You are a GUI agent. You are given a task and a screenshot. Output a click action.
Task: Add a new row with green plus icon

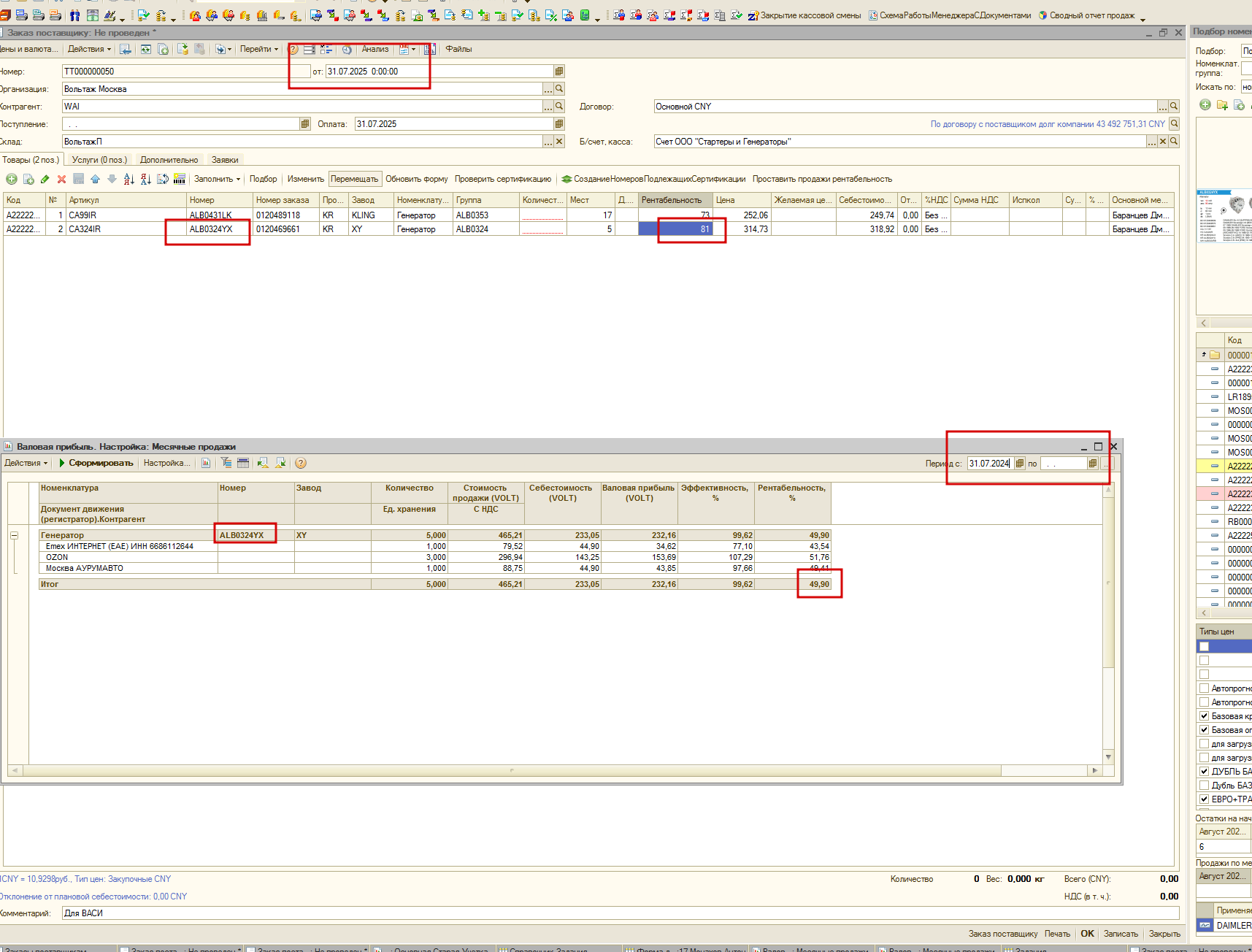tap(12, 179)
